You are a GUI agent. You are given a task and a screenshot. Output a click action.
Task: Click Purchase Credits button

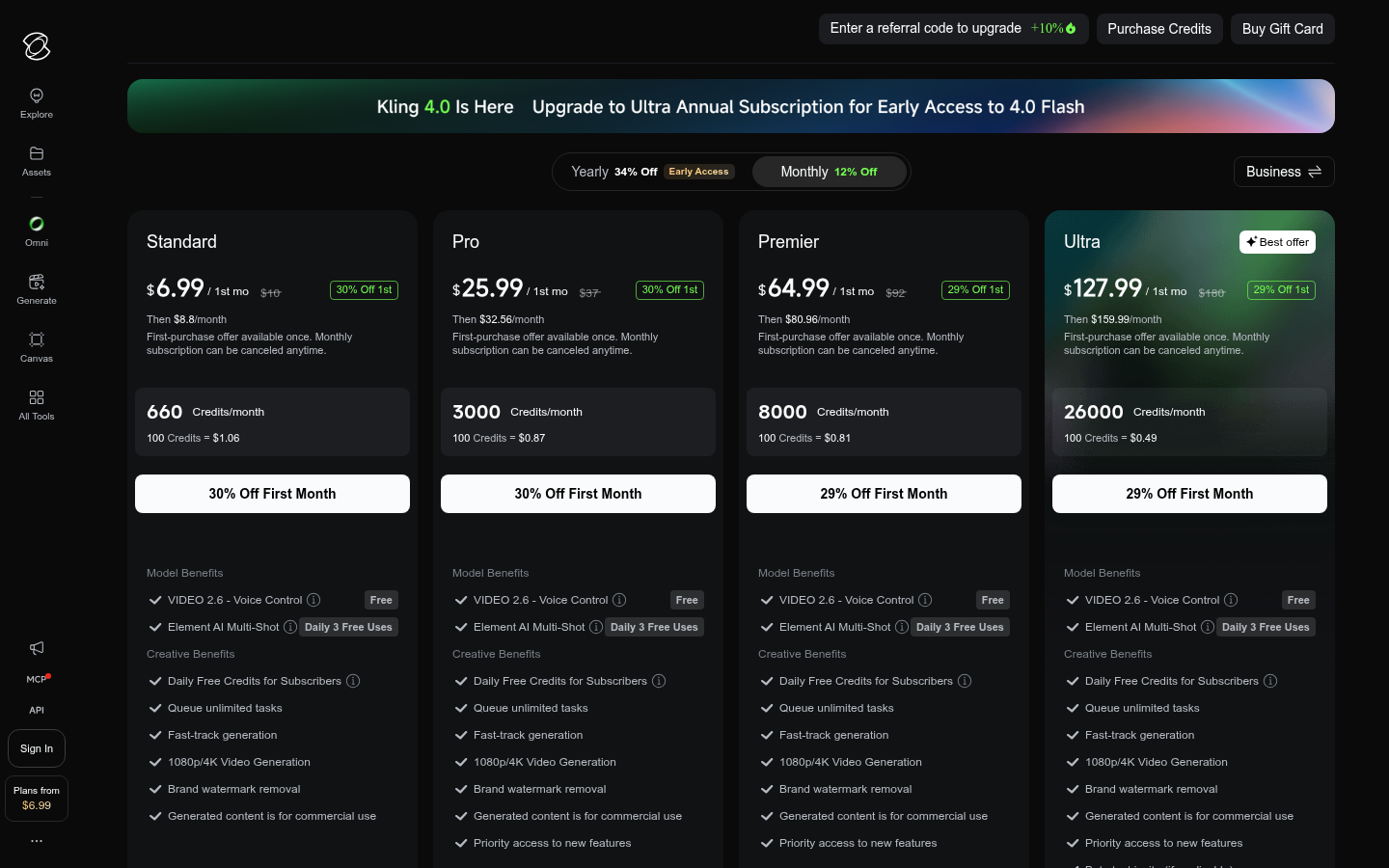click(1159, 29)
